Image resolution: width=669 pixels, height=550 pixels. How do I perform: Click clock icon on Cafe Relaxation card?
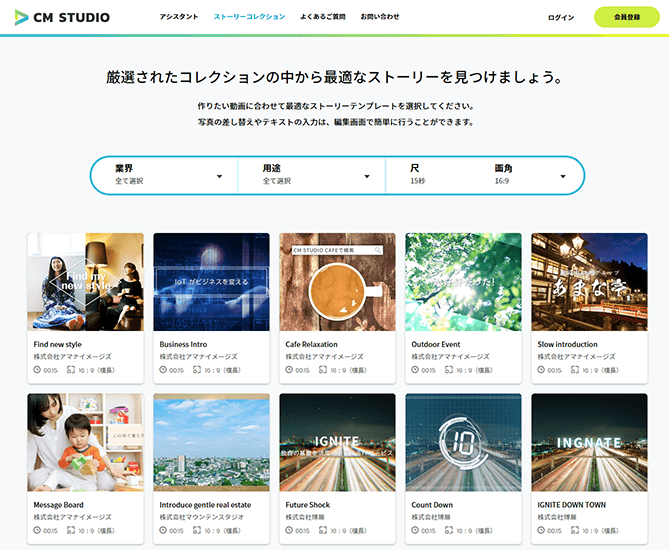pos(289,370)
